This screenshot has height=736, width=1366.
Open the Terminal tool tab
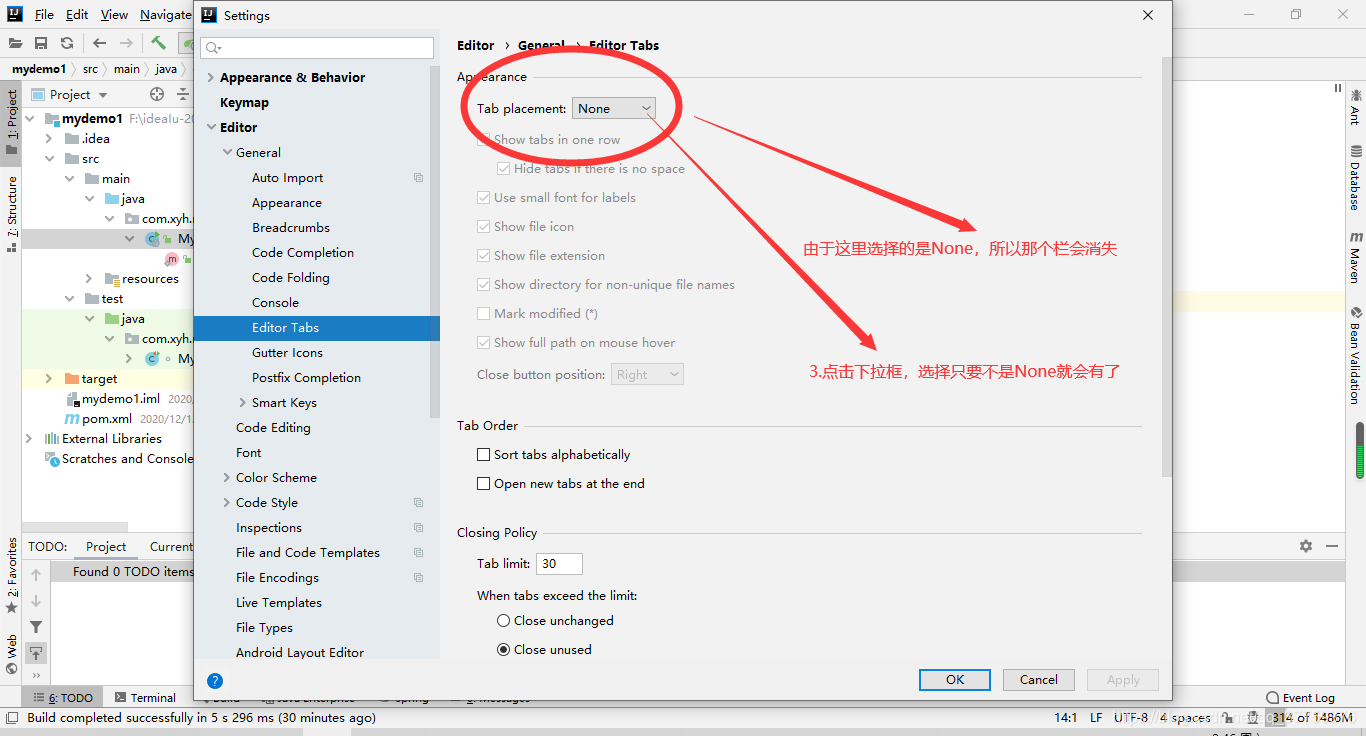point(145,698)
